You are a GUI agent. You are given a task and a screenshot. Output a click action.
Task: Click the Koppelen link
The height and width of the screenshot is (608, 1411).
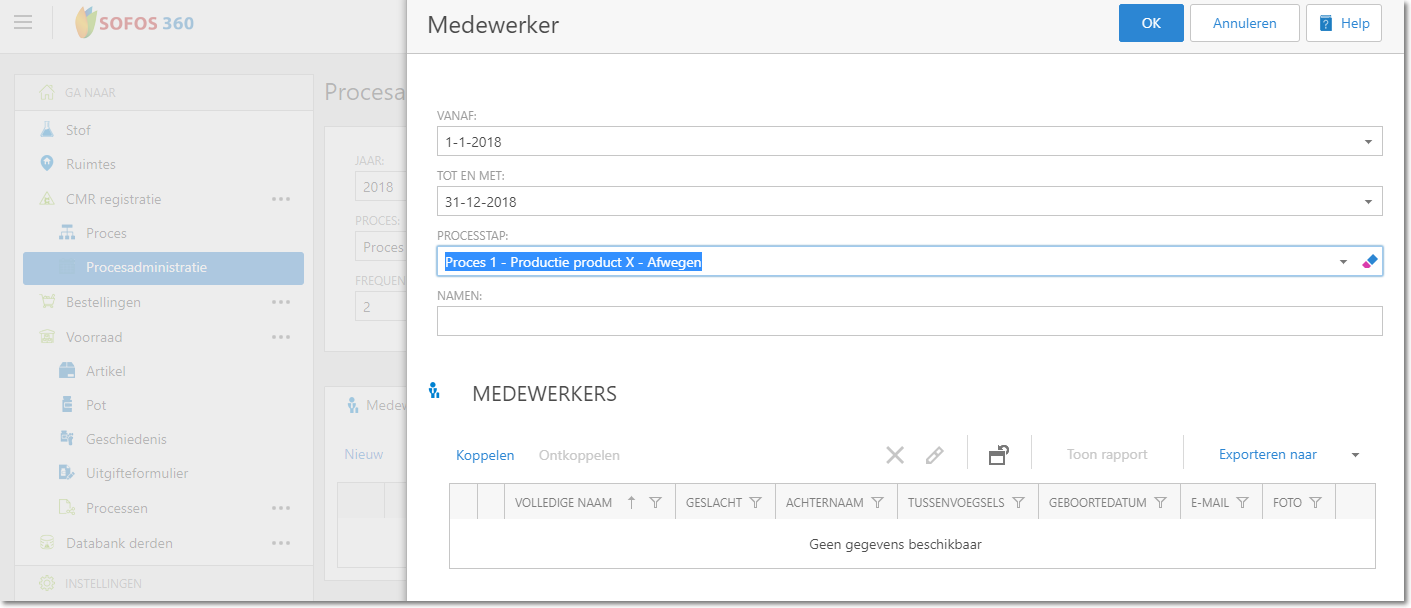coord(485,455)
